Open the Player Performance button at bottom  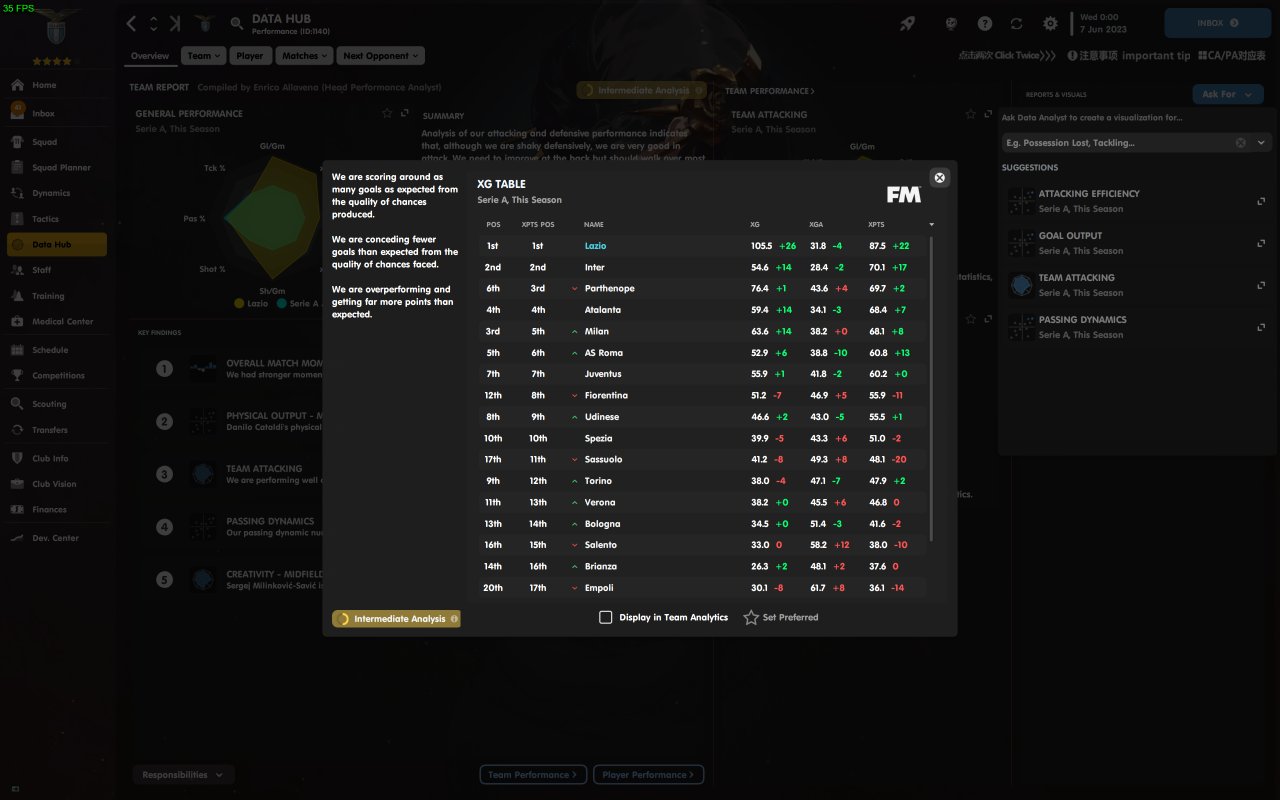coord(649,774)
